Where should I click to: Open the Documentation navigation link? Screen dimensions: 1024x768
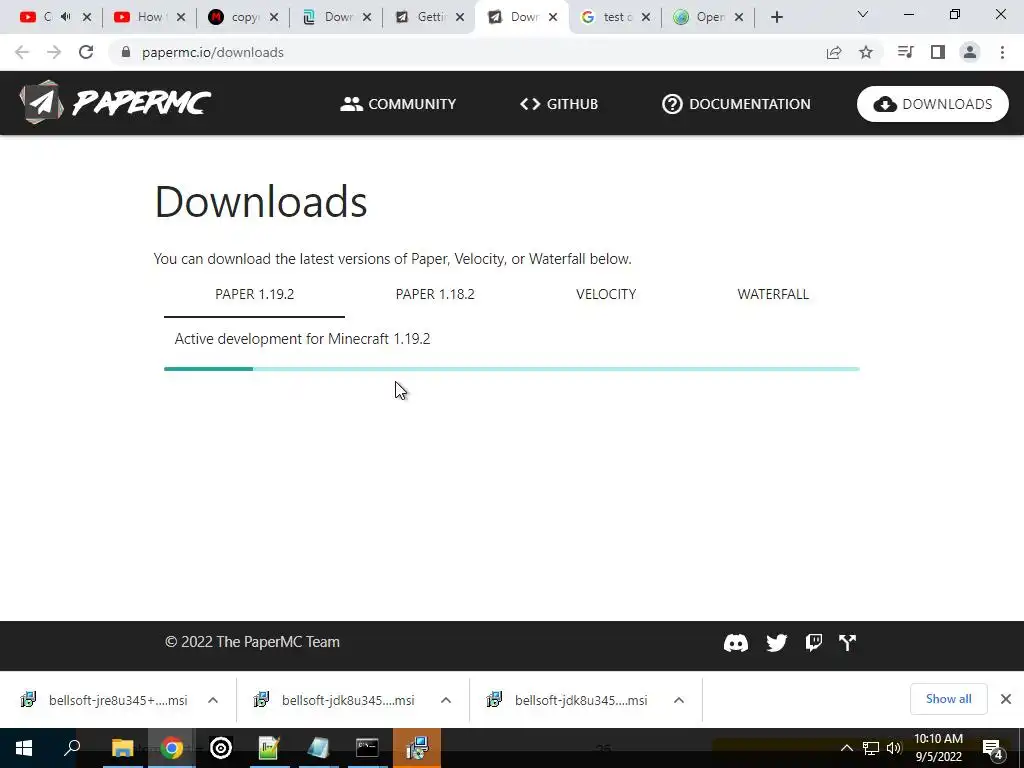736,104
